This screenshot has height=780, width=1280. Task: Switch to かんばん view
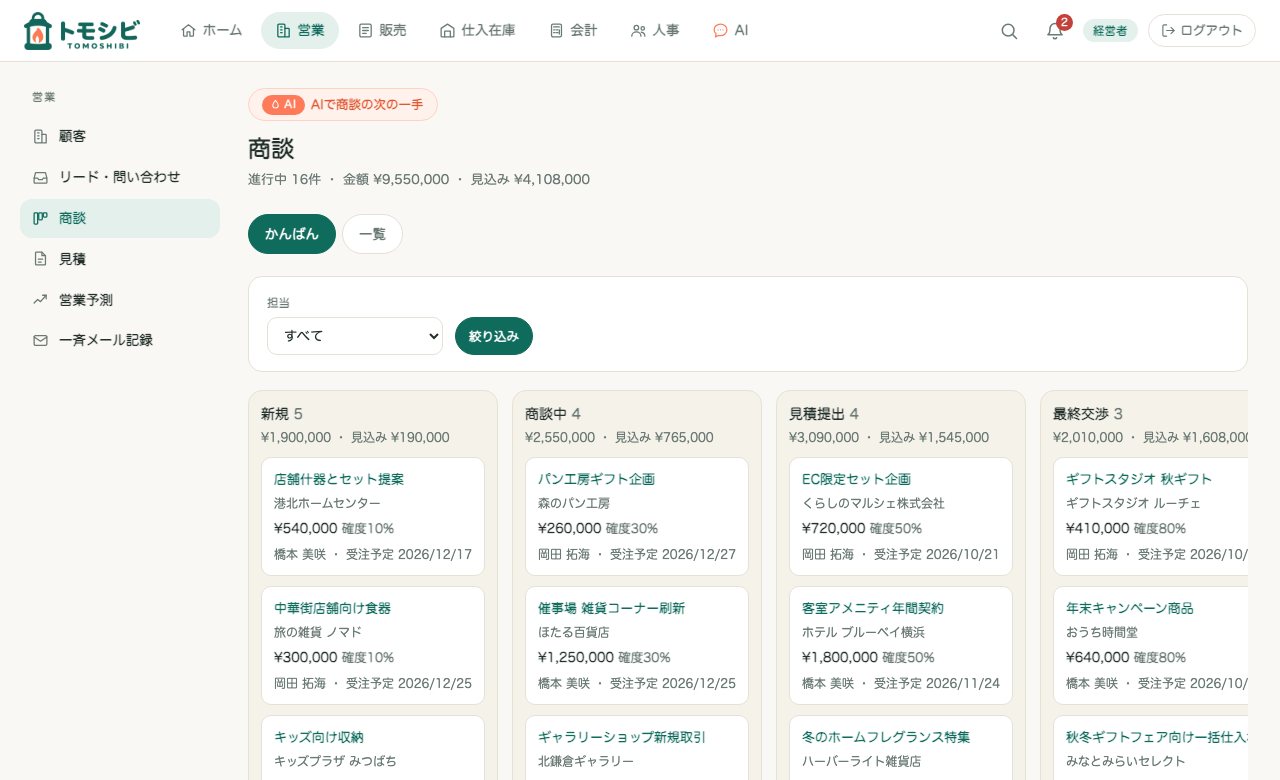(x=292, y=234)
